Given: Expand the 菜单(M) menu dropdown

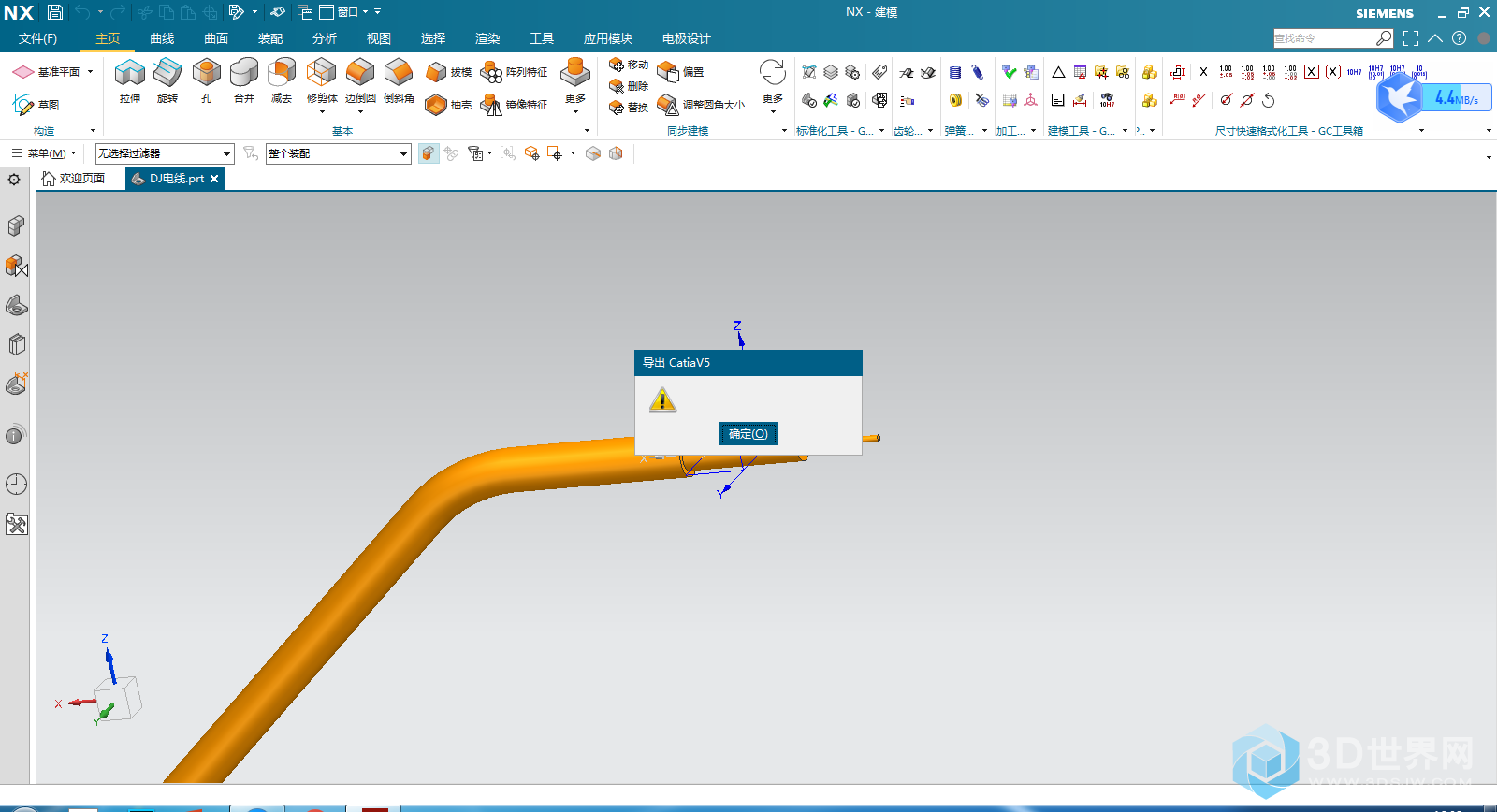Looking at the screenshot, I should (x=44, y=153).
